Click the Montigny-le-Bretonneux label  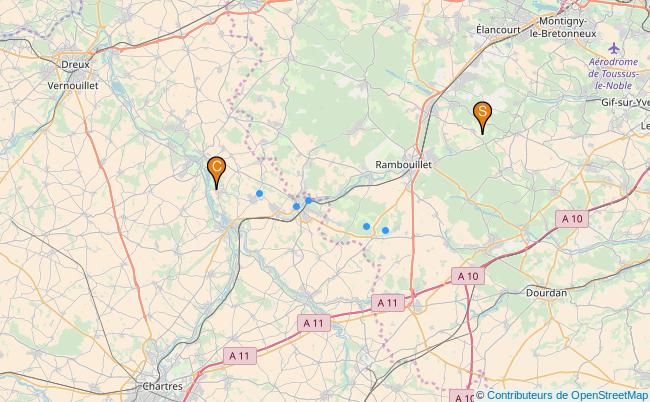click(563, 27)
